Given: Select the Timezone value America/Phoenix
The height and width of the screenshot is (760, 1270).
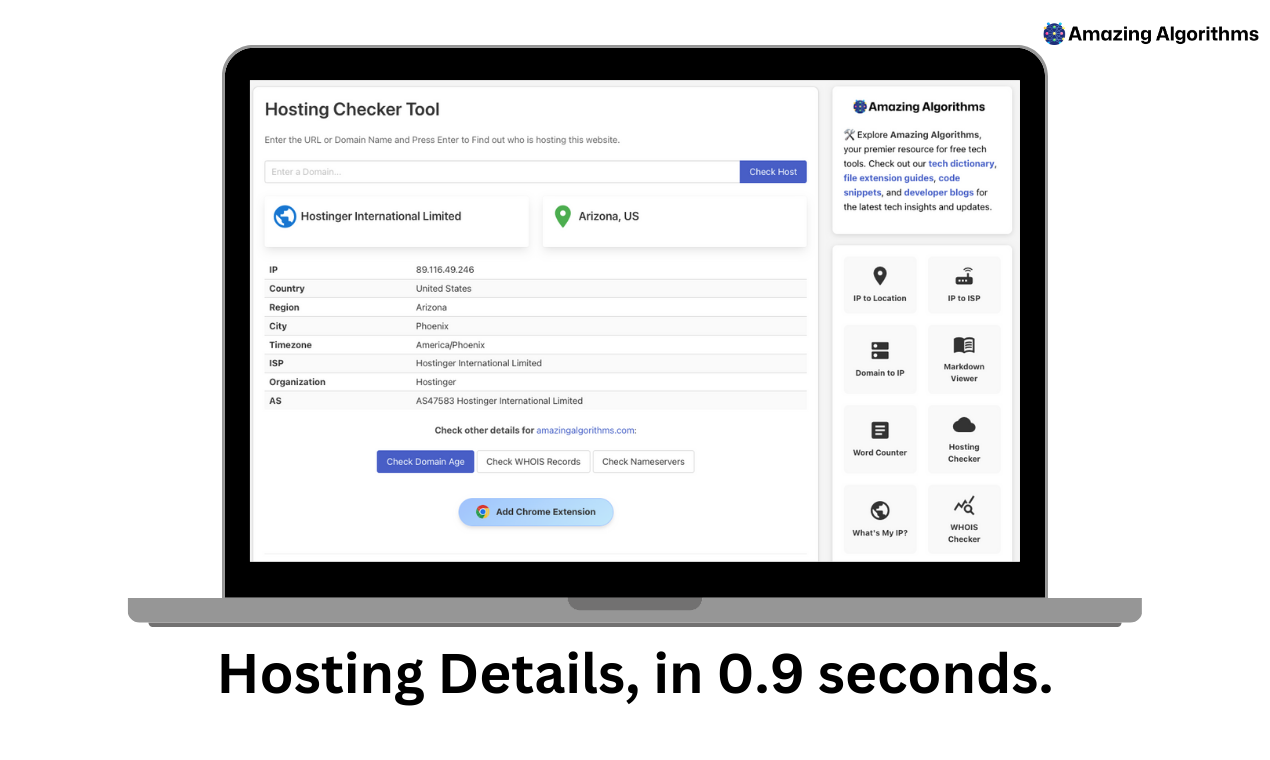Looking at the screenshot, I should click(x=450, y=345).
